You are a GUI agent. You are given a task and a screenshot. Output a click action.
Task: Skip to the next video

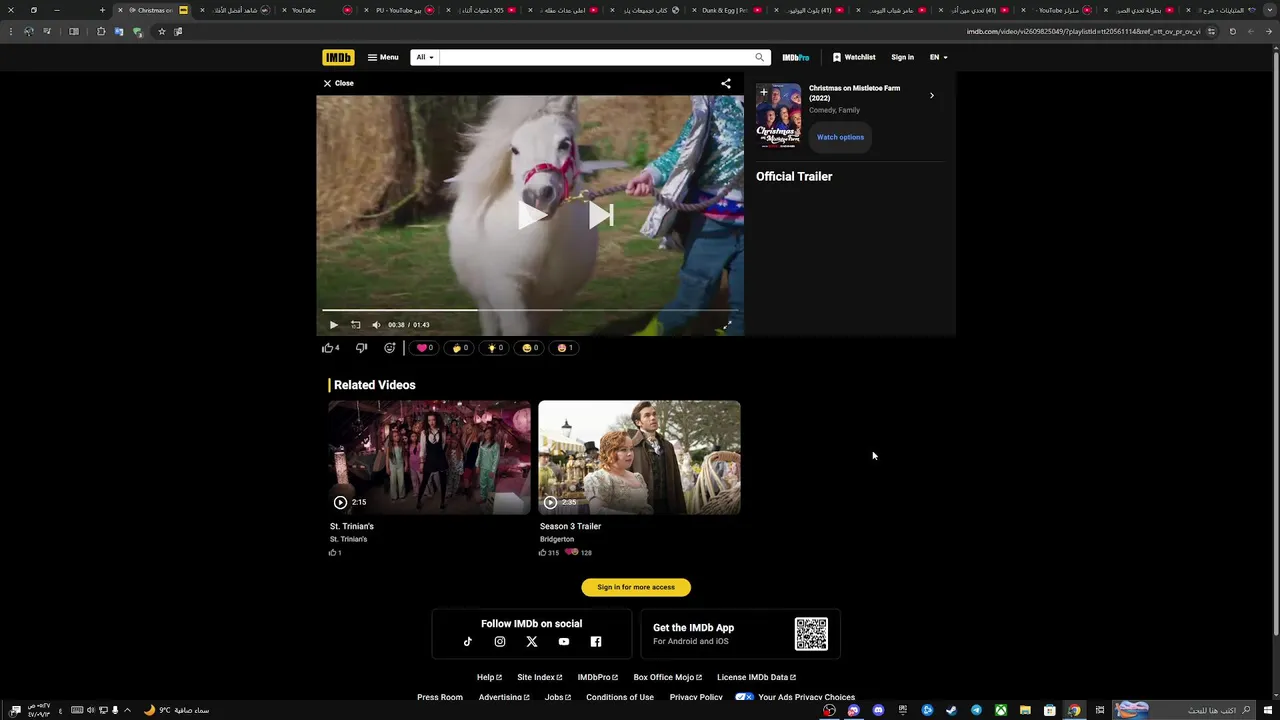click(600, 214)
